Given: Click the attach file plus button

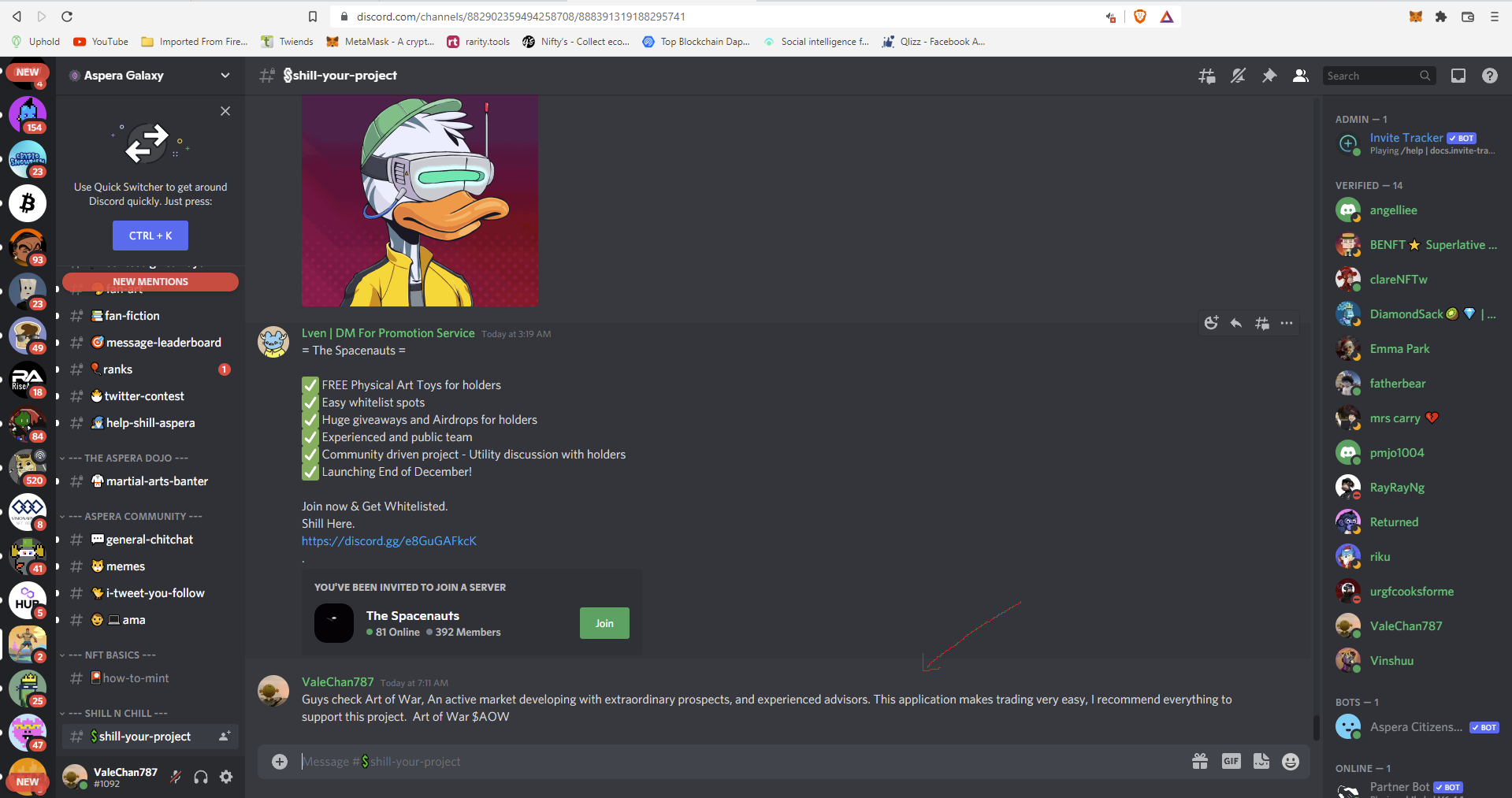Looking at the screenshot, I should (x=280, y=761).
